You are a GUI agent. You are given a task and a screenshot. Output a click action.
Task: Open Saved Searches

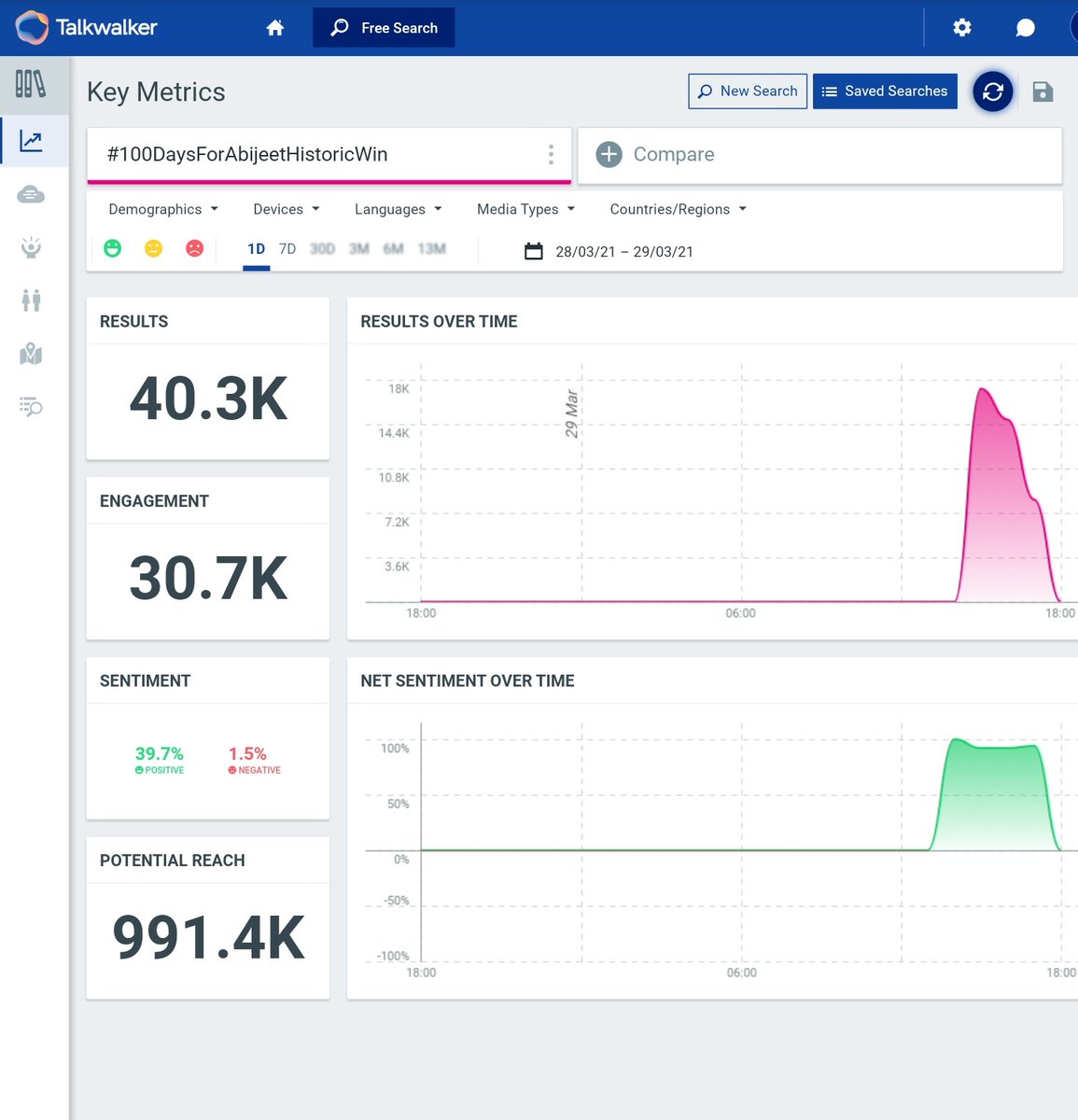pos(885,91)
